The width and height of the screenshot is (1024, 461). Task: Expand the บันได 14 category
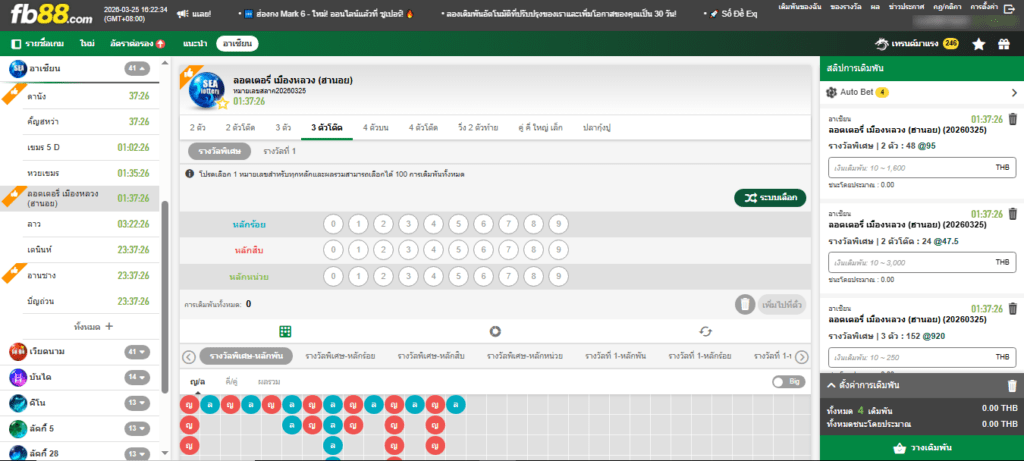[x=137, y=377]
